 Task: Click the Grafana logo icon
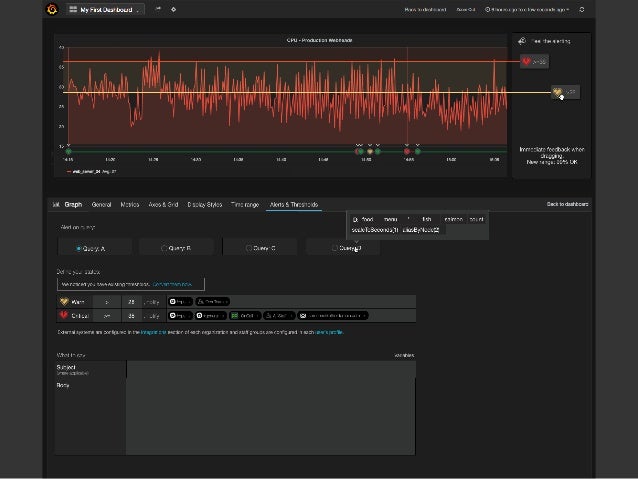[51, 9]
